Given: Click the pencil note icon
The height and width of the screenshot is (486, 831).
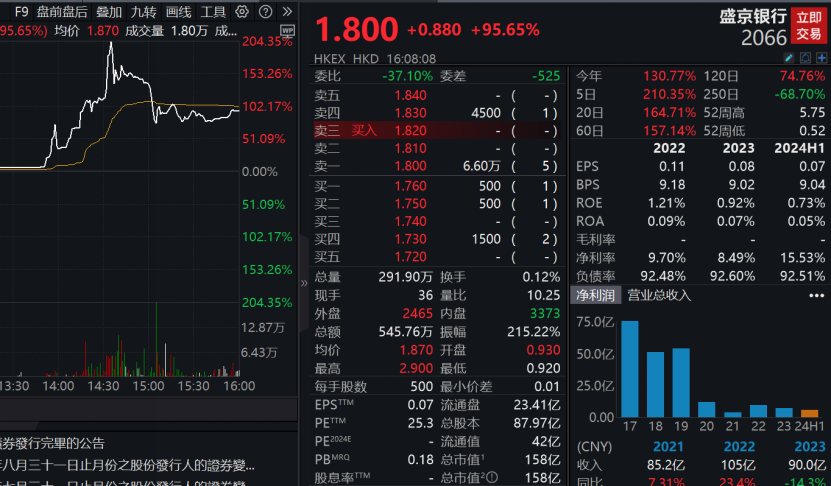Looking at the screenshot, I should (x=789, y=58).
